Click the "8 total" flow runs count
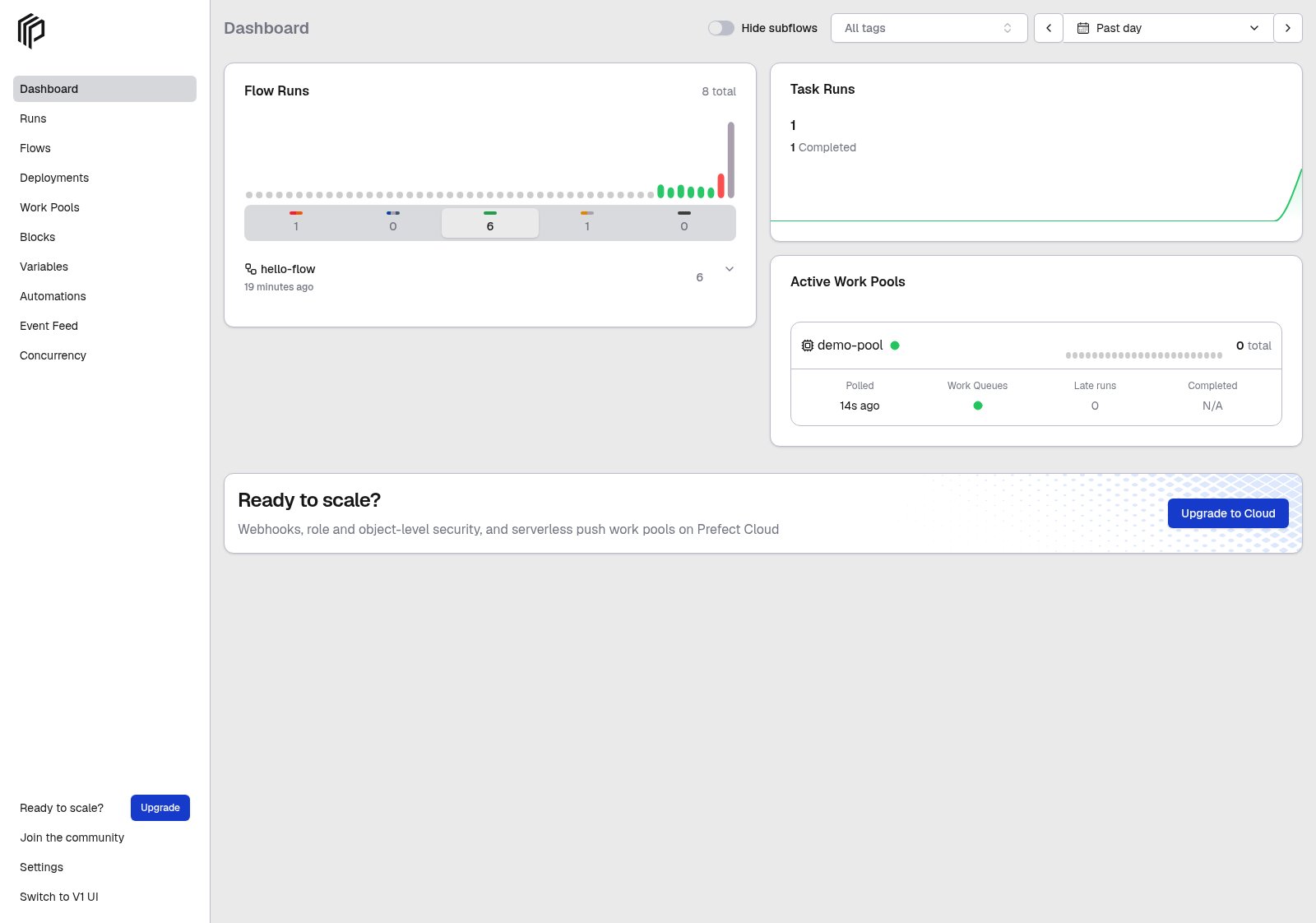The width and height of the screenshot is (1316, 923). tap(719, 91)
